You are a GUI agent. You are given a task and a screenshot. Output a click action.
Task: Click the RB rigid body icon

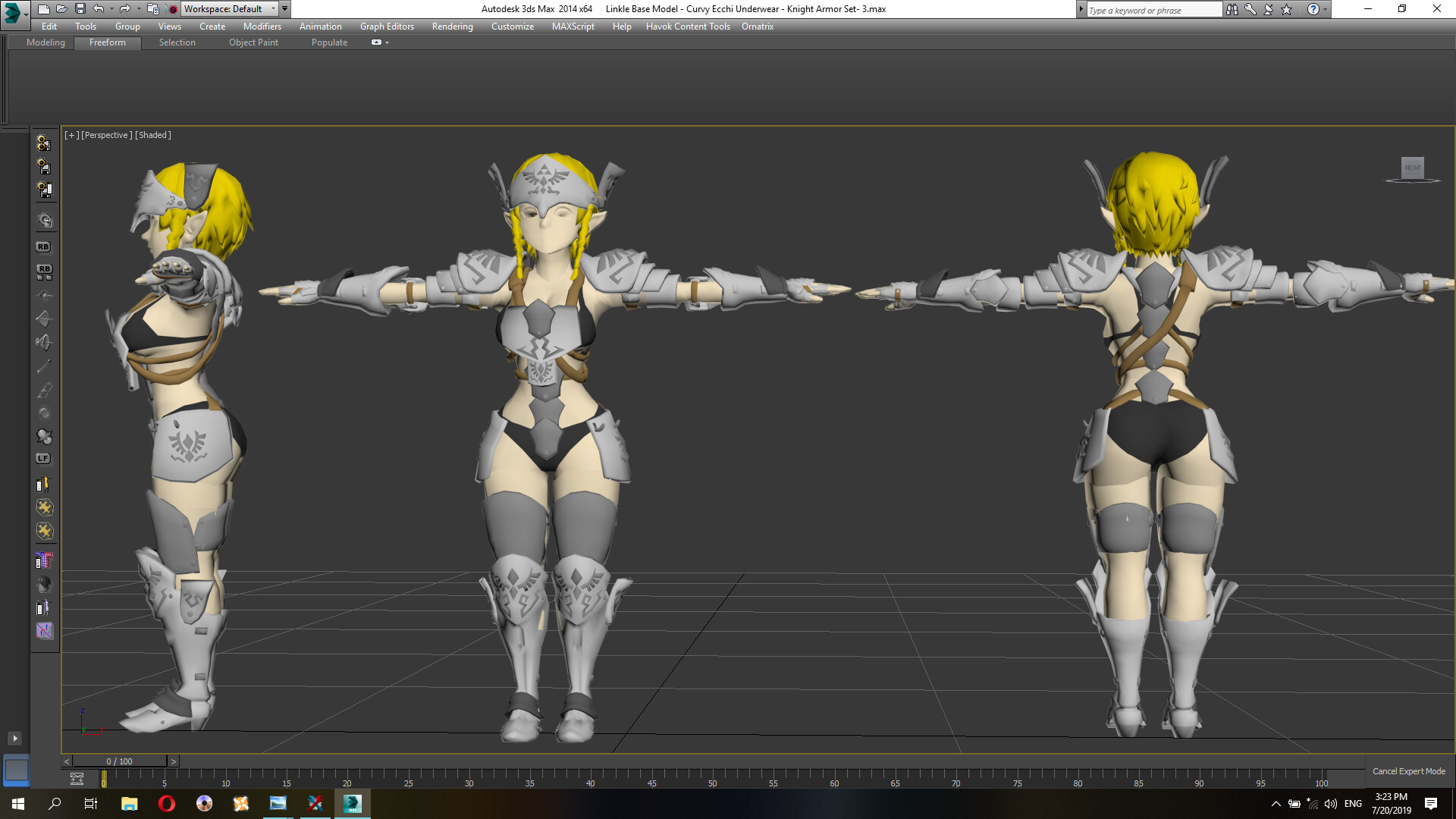pos(43,247)
